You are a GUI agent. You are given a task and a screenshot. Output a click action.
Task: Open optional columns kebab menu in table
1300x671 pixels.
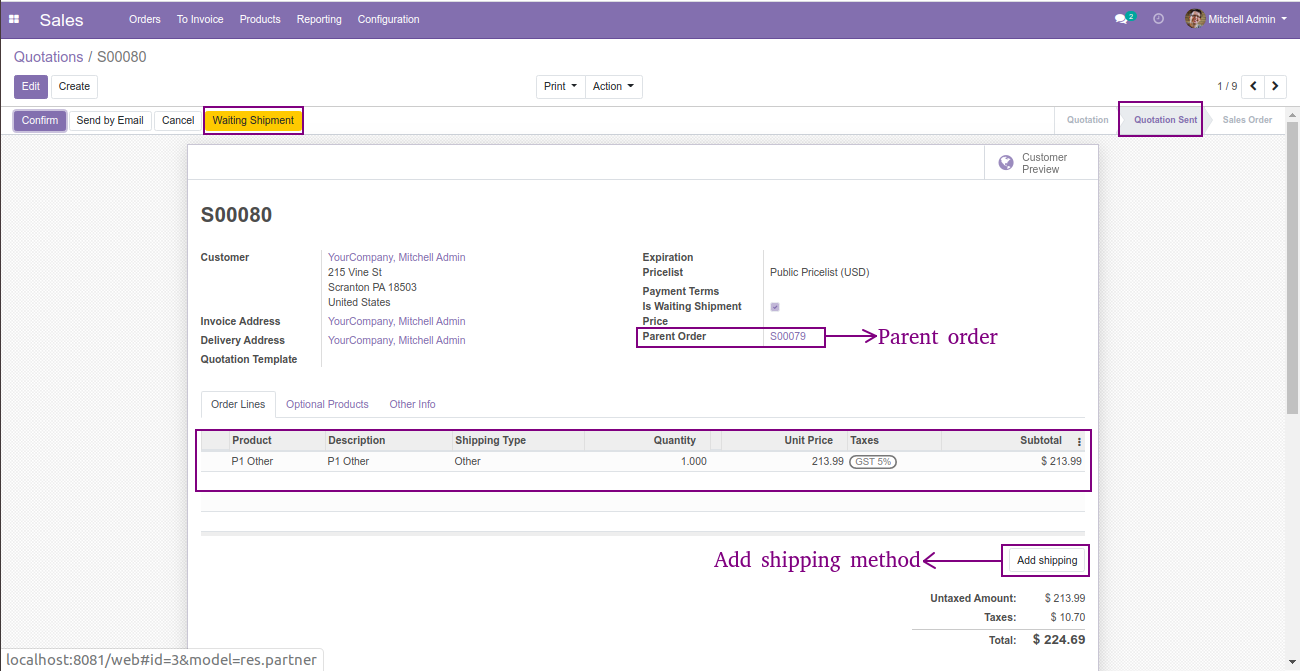1079,441
